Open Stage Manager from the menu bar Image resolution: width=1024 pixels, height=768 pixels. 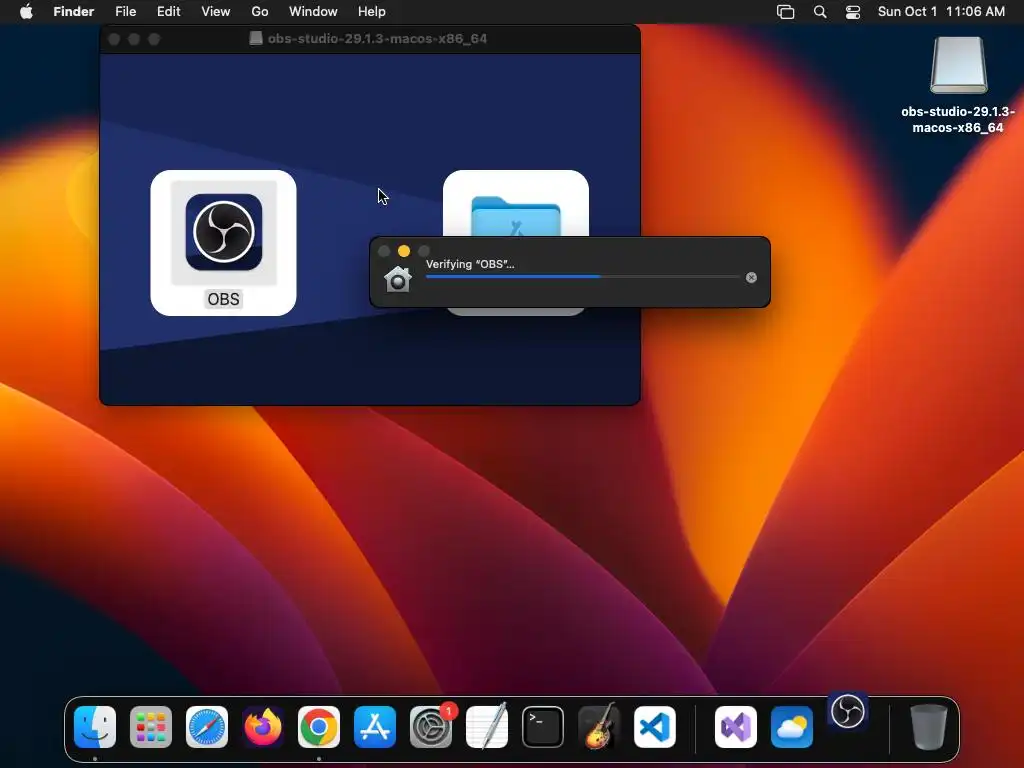(786, 12)
